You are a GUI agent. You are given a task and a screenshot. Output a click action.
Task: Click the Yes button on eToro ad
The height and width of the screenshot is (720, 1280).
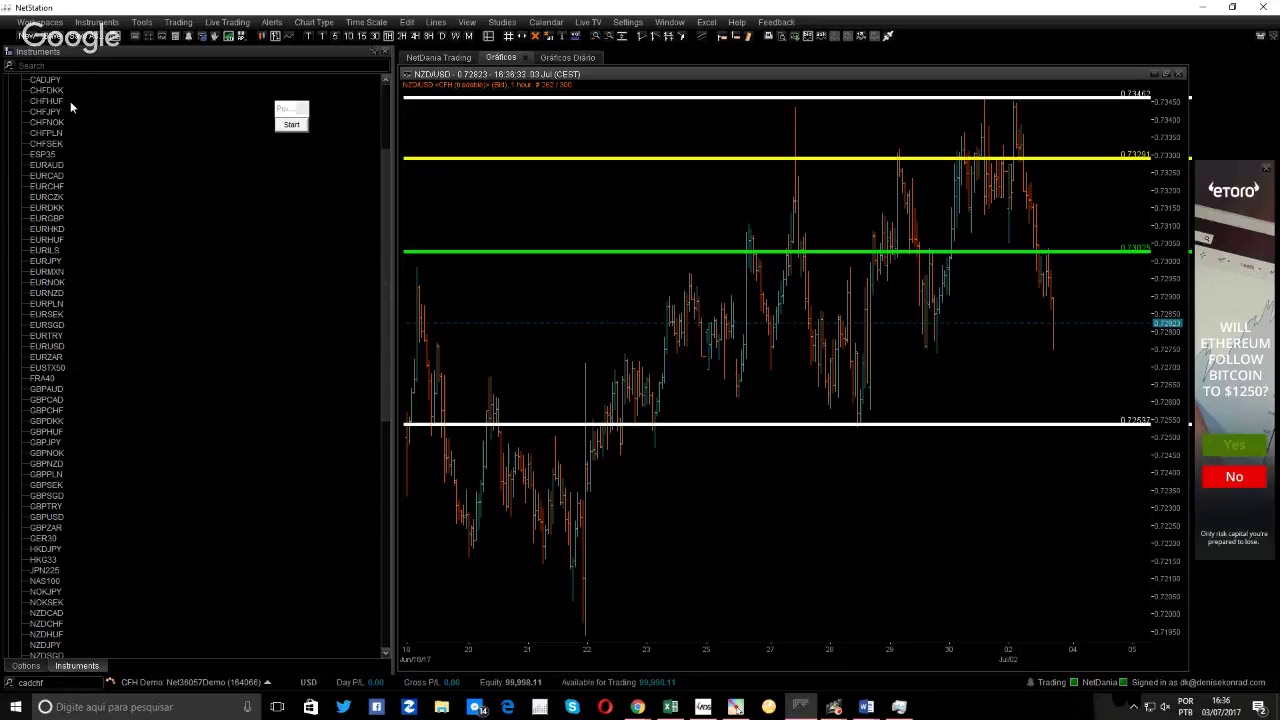click(x=1234, y=446)
